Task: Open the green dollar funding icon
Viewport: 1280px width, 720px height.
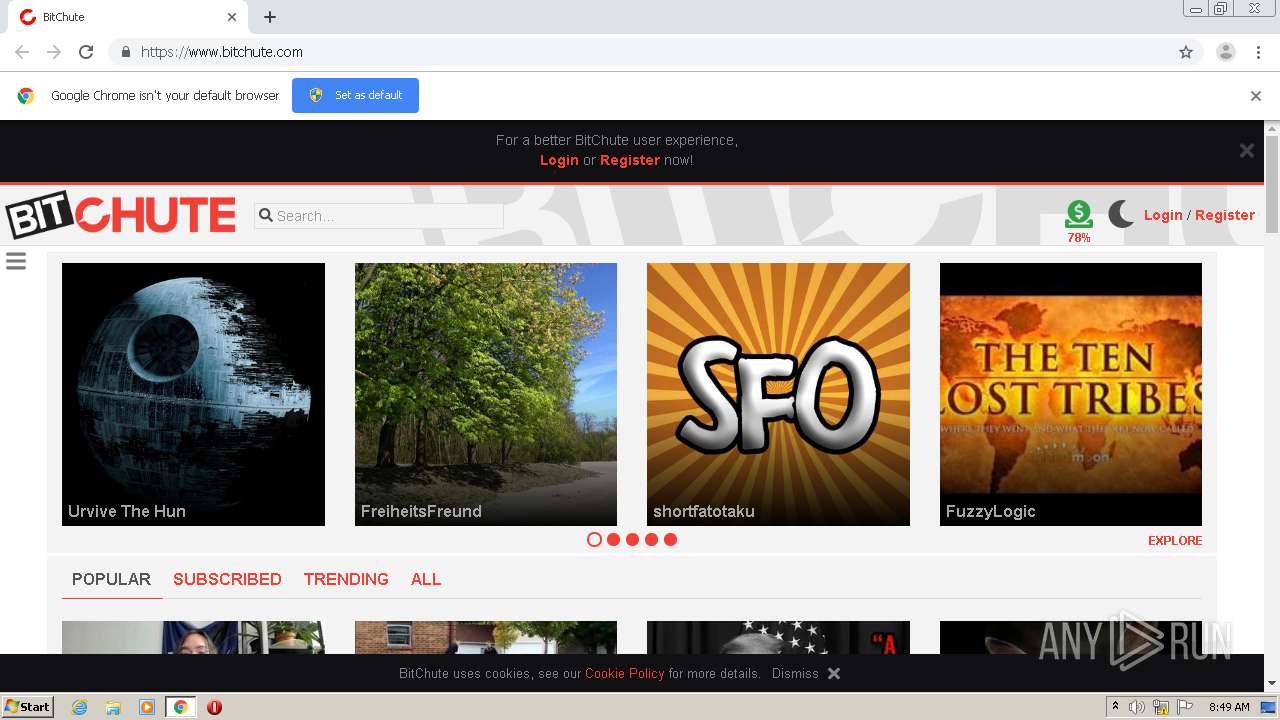Action: [x=1078, y=214]
